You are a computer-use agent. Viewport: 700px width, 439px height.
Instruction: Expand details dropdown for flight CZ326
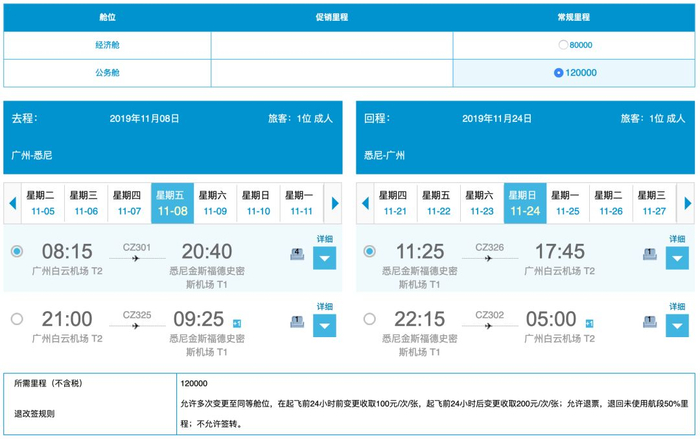[x=677, y=259]
